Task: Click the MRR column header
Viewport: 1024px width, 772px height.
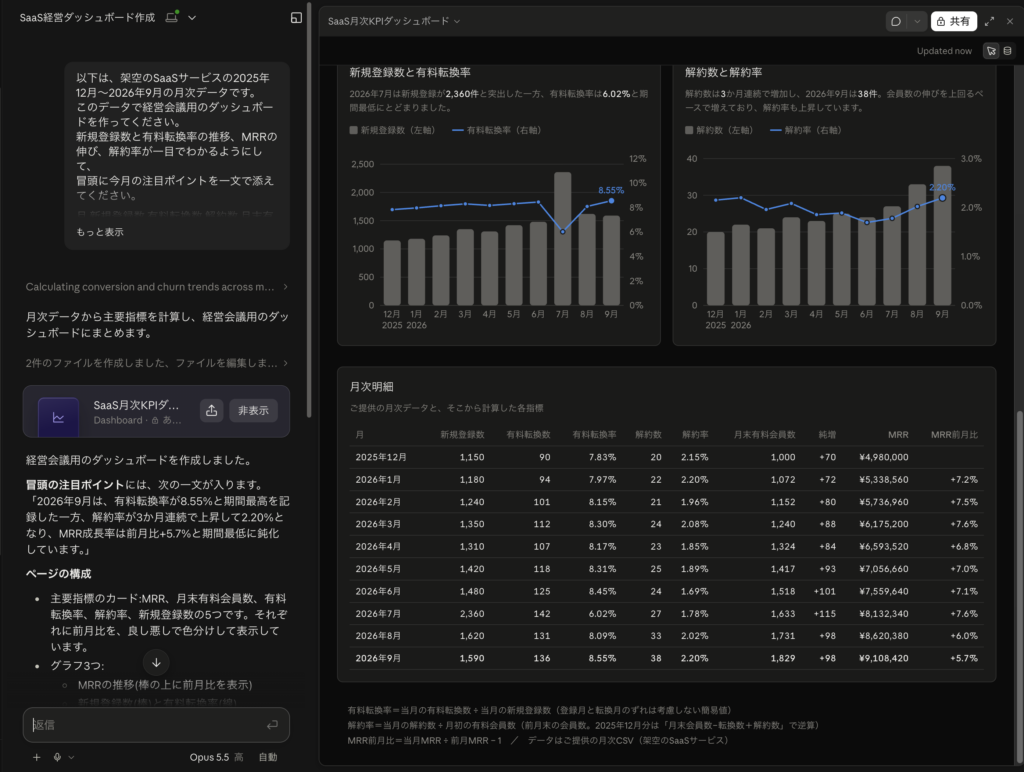Action: coord(898,434)
